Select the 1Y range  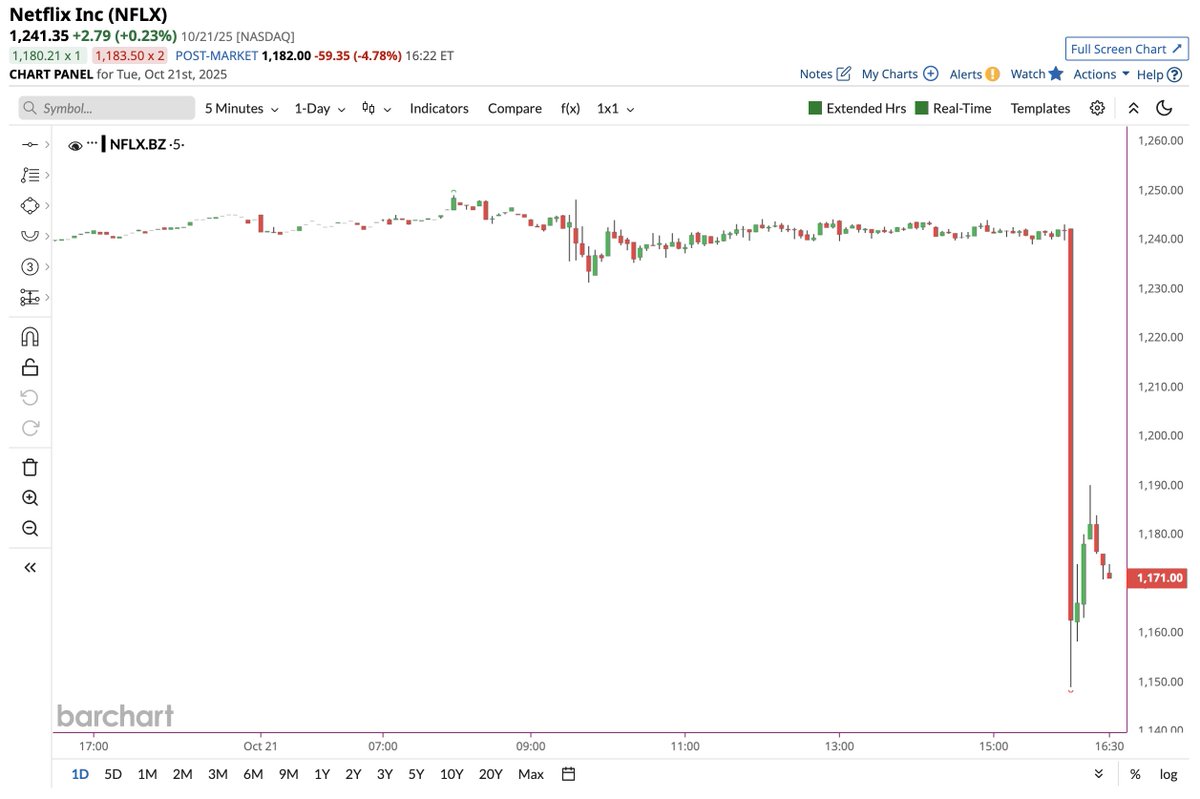click(322, 774)
